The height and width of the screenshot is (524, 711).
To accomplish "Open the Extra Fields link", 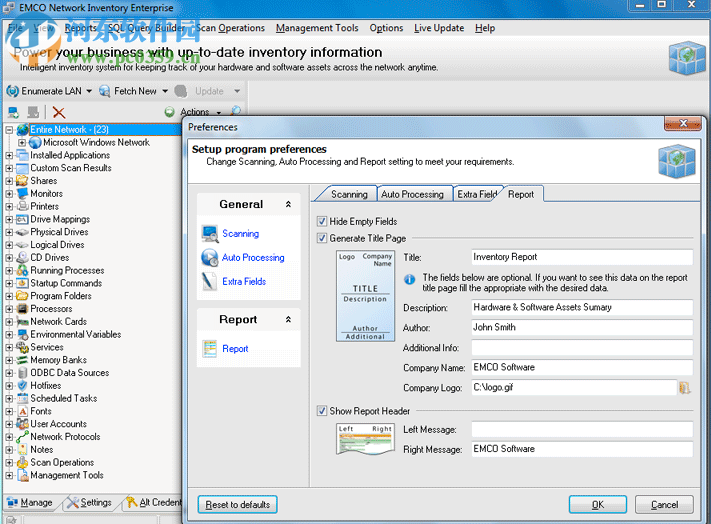I will 244,281.
